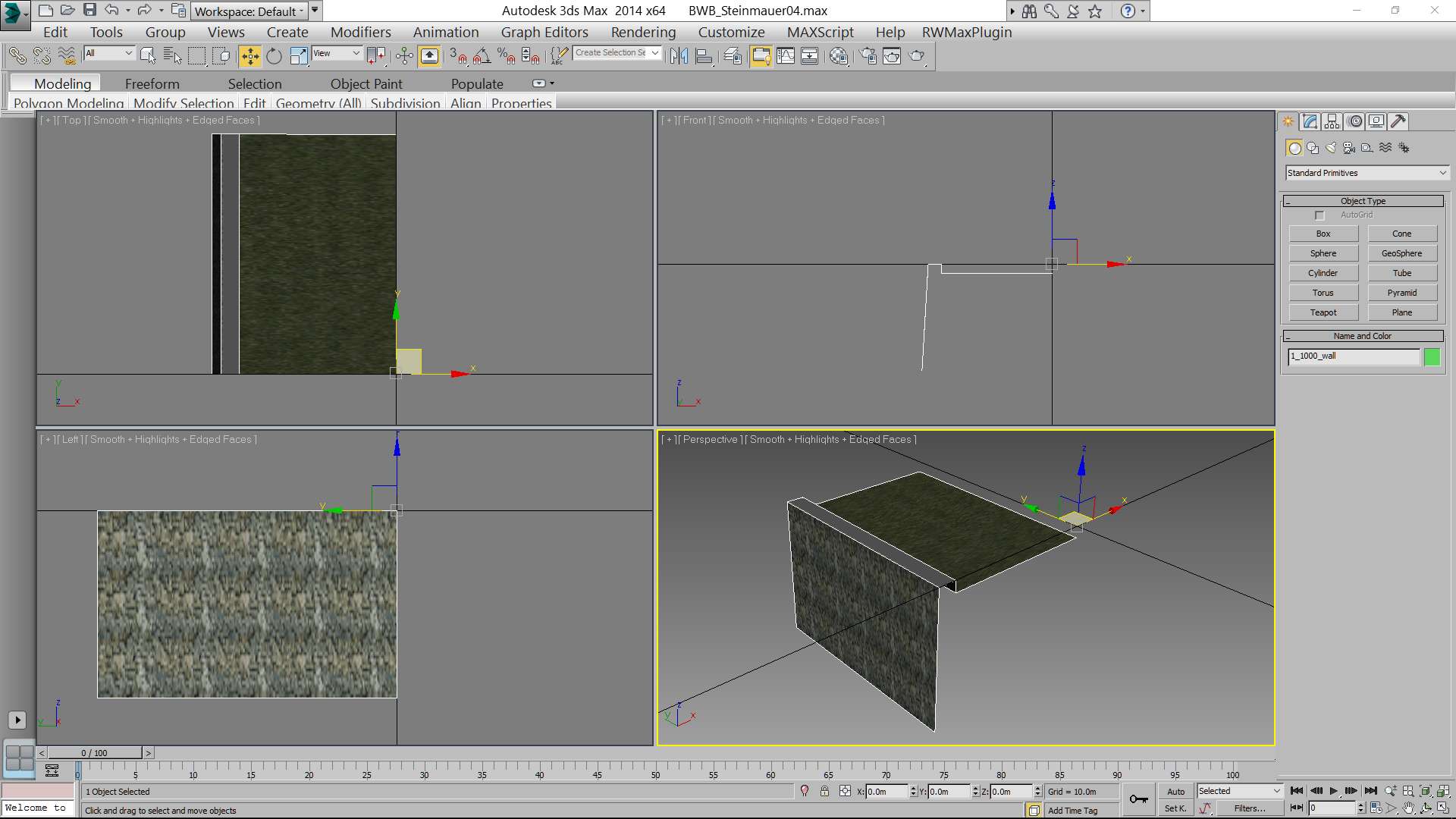Open the Workspace Default dropdown
Image resolution: width=1456 pixels, height=819 pixels.
[x=249, y=11]
